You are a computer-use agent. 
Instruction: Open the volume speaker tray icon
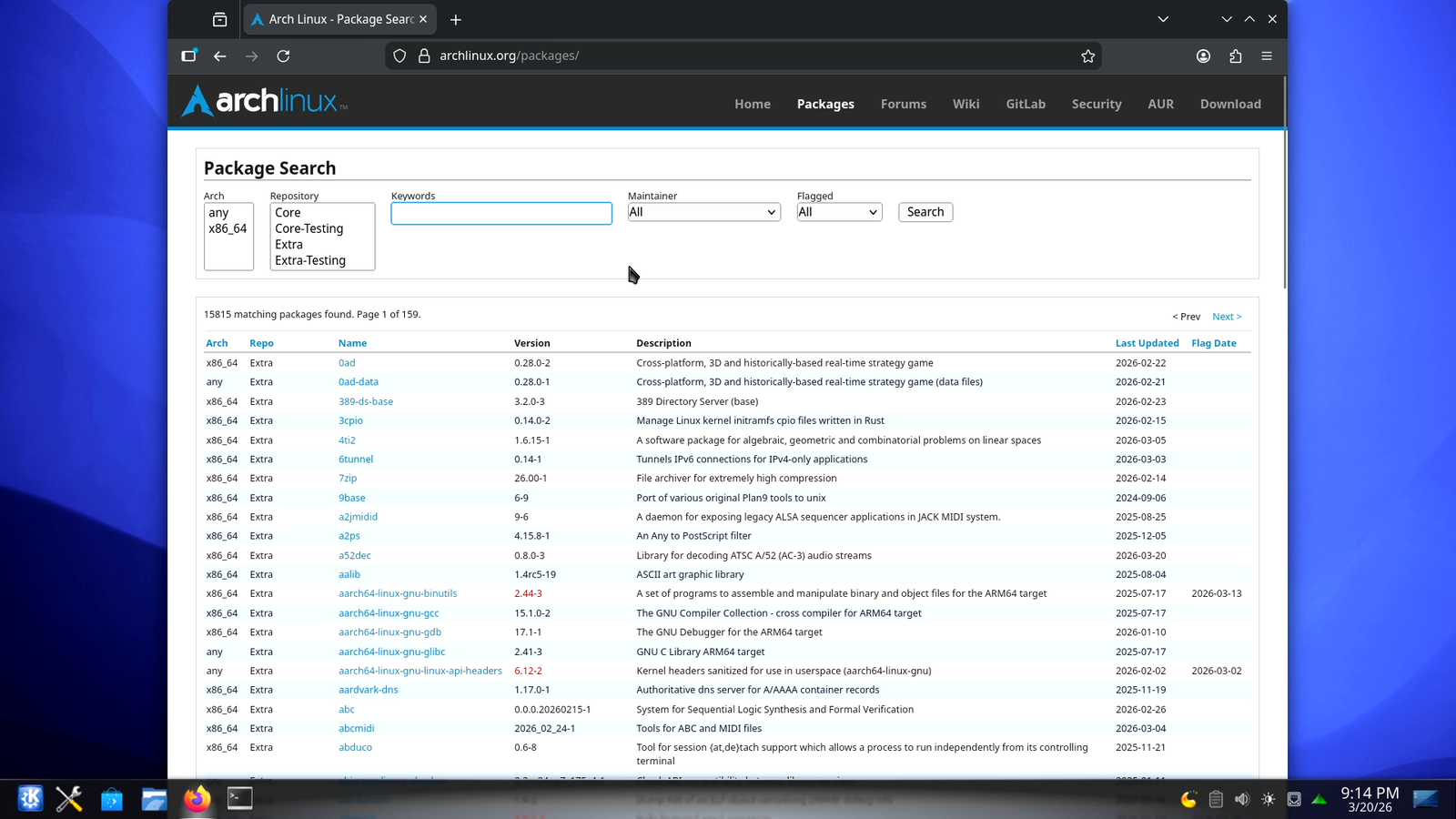1242,799
